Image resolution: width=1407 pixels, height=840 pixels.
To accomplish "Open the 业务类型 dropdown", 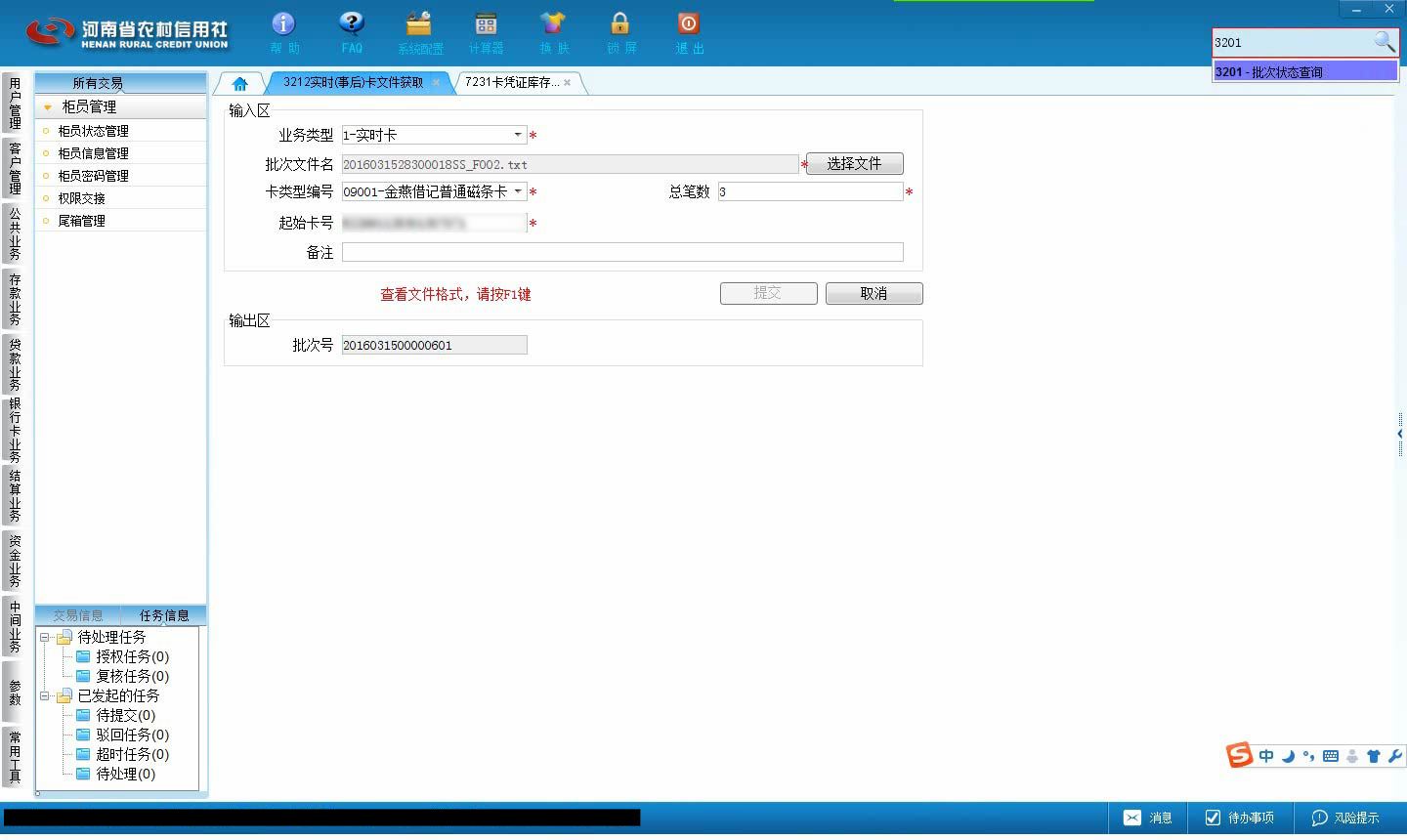I will point(518,135).
